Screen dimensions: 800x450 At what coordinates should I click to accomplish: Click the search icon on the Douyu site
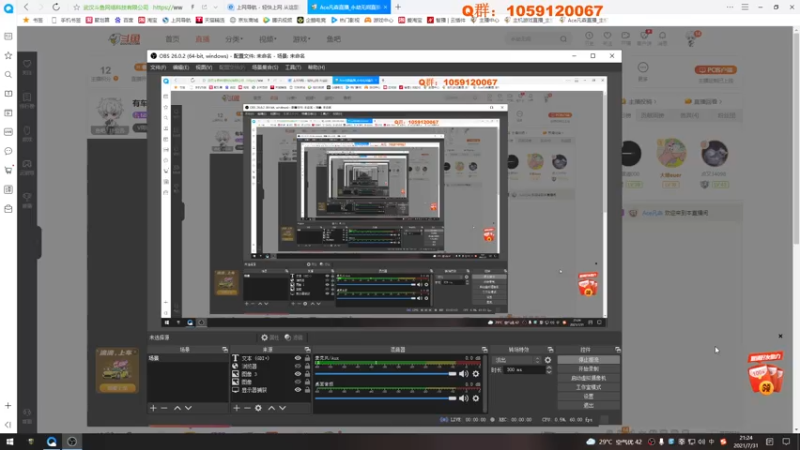click(563, 39)
